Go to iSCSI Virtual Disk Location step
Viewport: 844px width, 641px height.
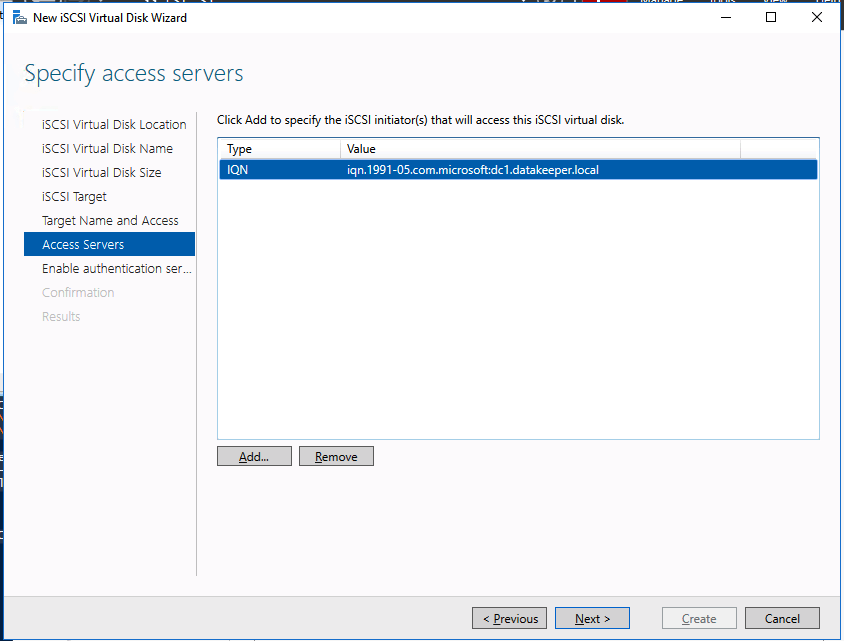(x=114, y=125)
